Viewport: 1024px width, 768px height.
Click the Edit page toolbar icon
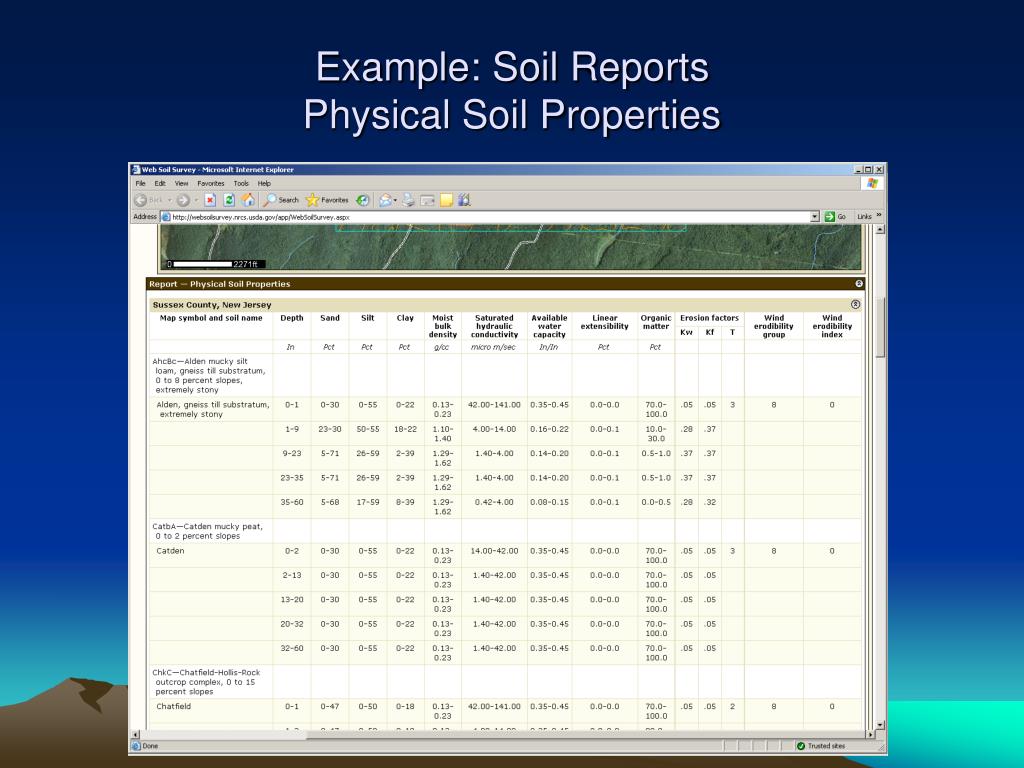point(427,200)
